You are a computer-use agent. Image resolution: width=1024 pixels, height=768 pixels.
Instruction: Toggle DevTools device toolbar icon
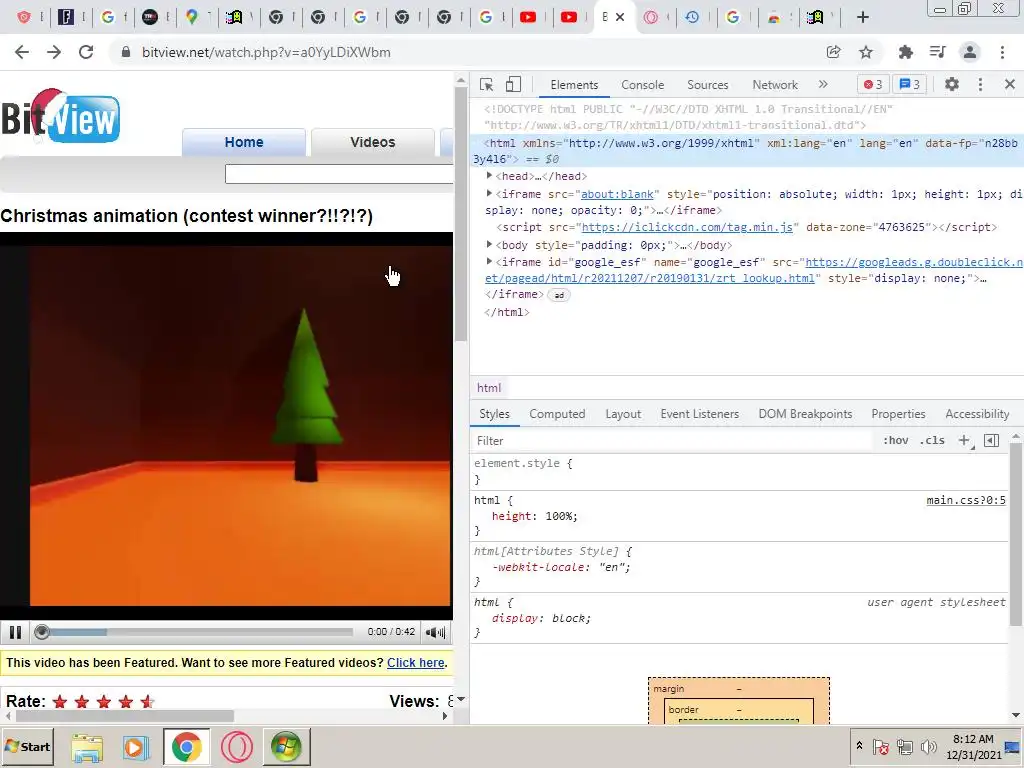513,84
